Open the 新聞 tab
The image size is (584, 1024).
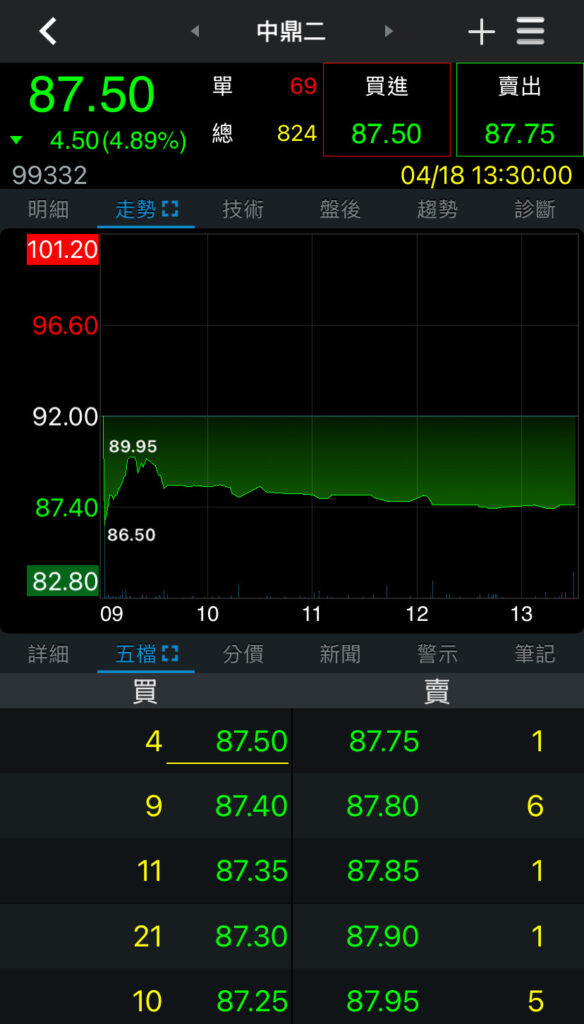pyautogui.click(x=340, y=654)
